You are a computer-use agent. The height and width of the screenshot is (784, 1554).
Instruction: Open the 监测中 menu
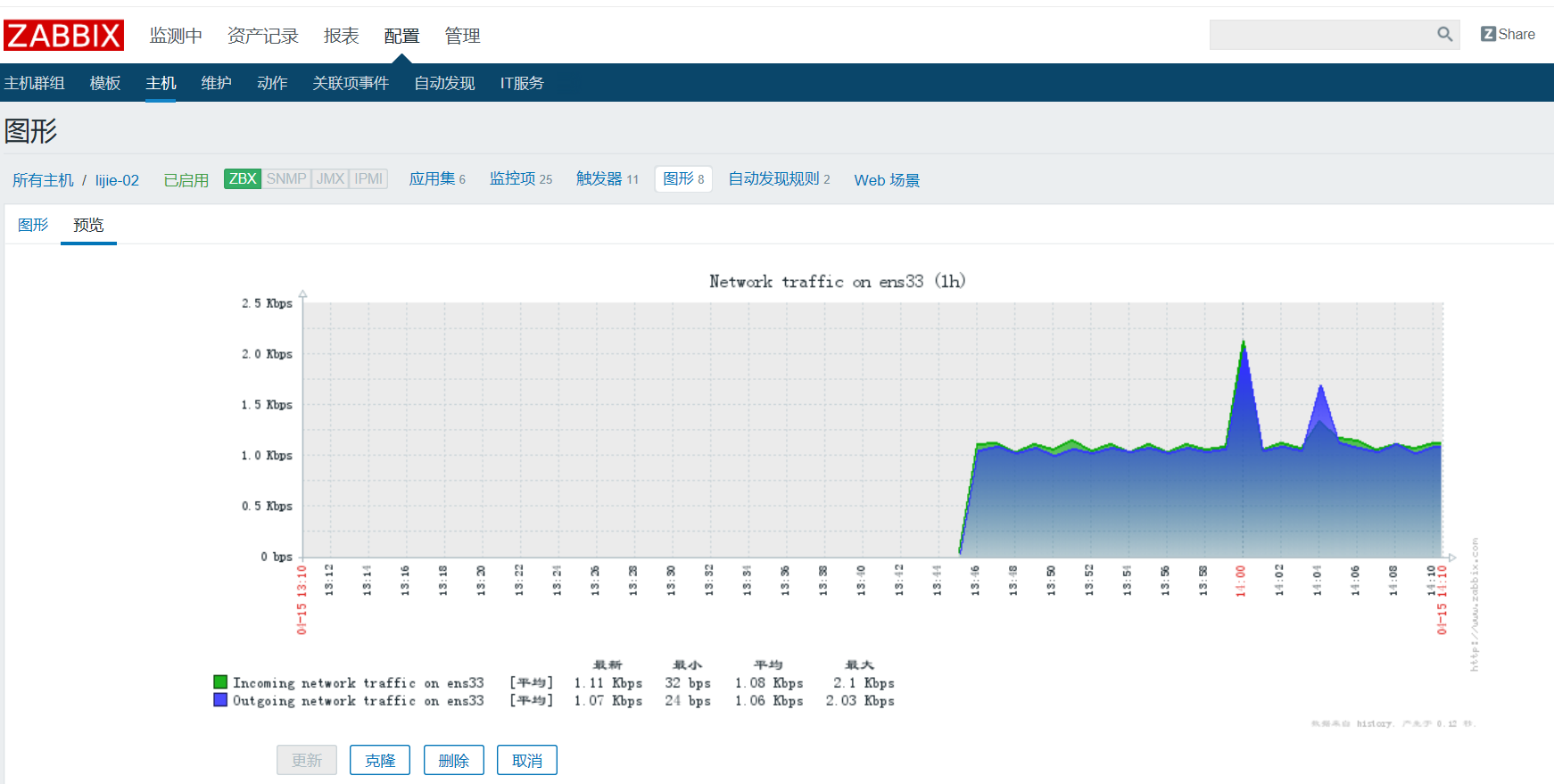[176, 36]
